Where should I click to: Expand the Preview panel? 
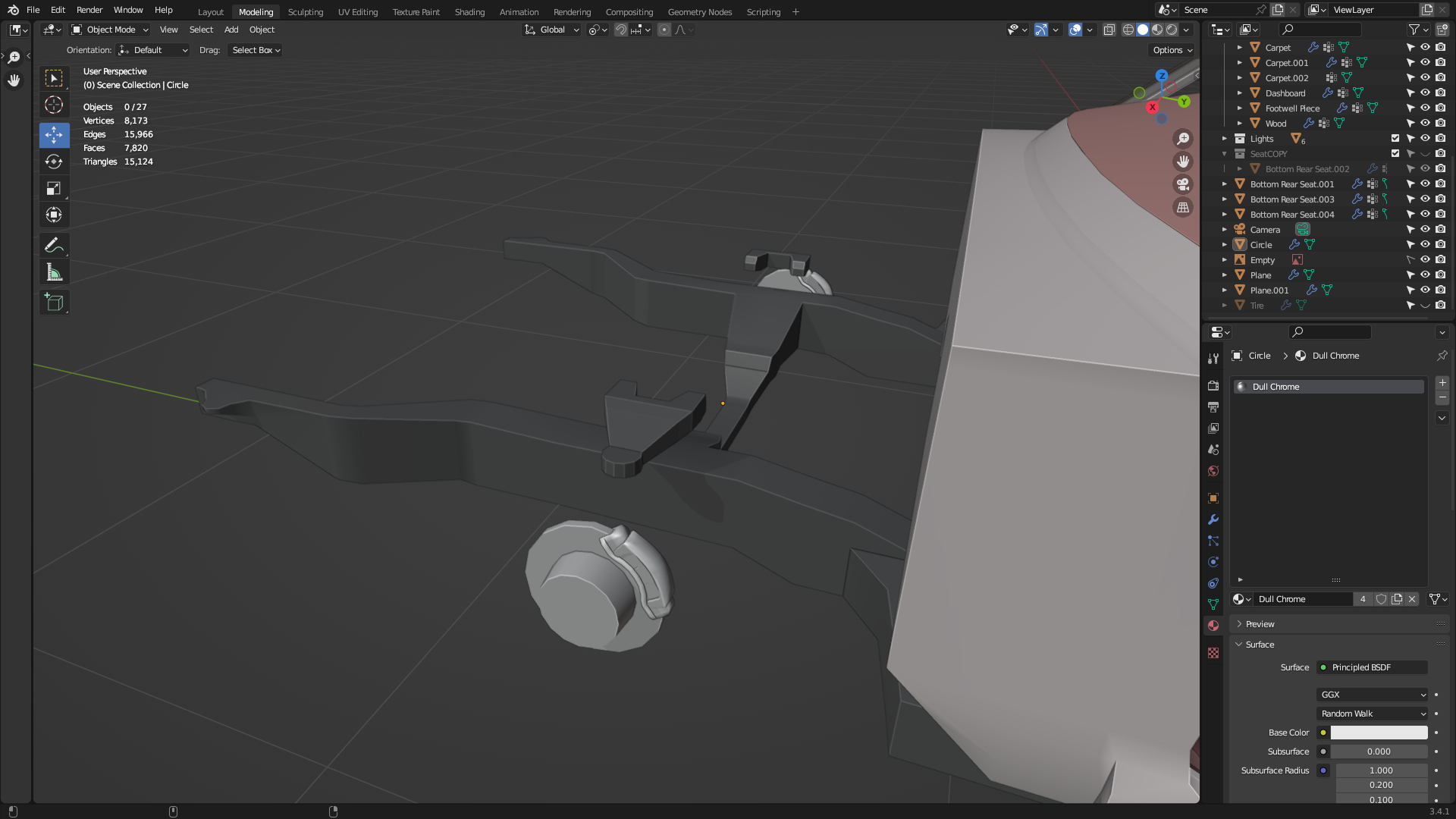pyautogui.click(x=1260, y=624)
